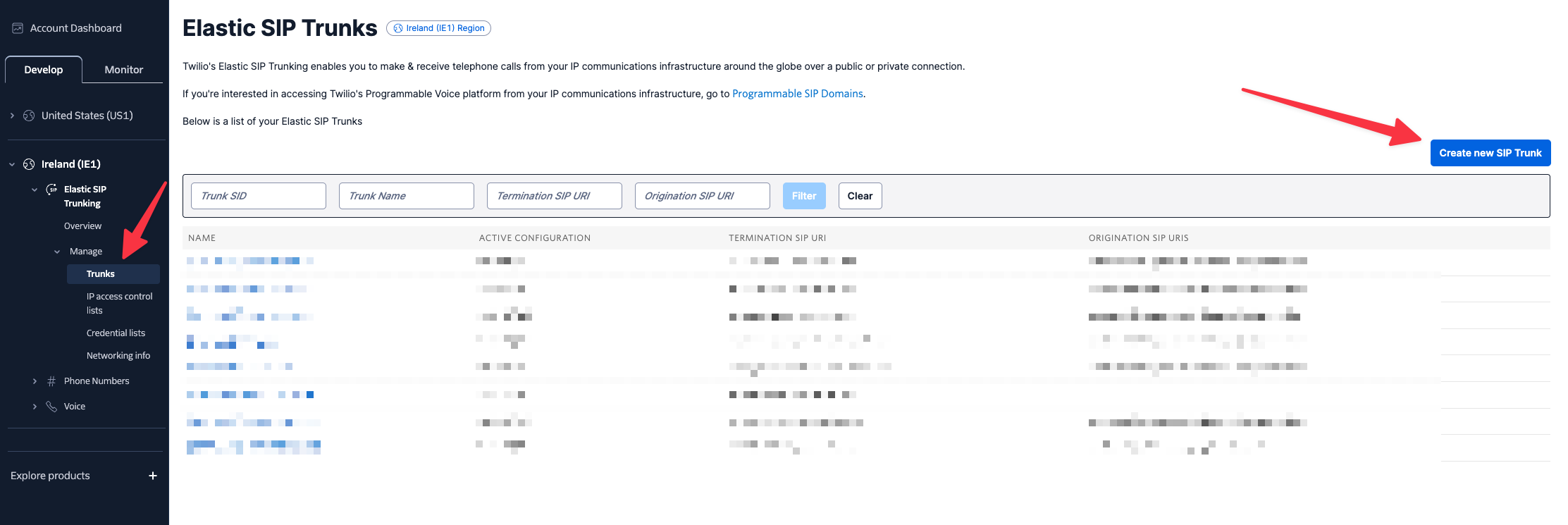
Task: Click the Origination SIP URI field
Action: tap(703, 196)
